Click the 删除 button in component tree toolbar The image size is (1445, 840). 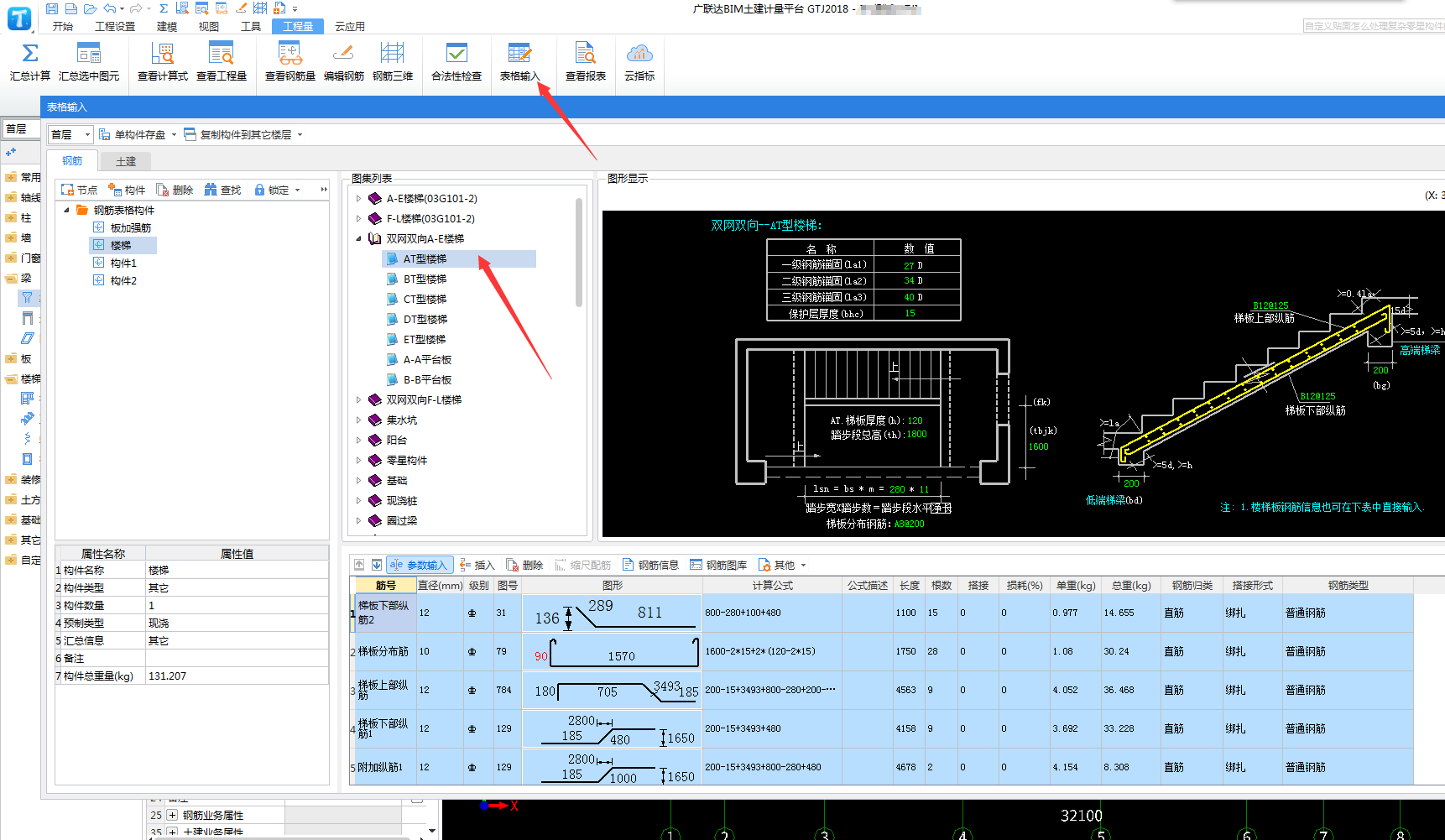tap(175, 190)
